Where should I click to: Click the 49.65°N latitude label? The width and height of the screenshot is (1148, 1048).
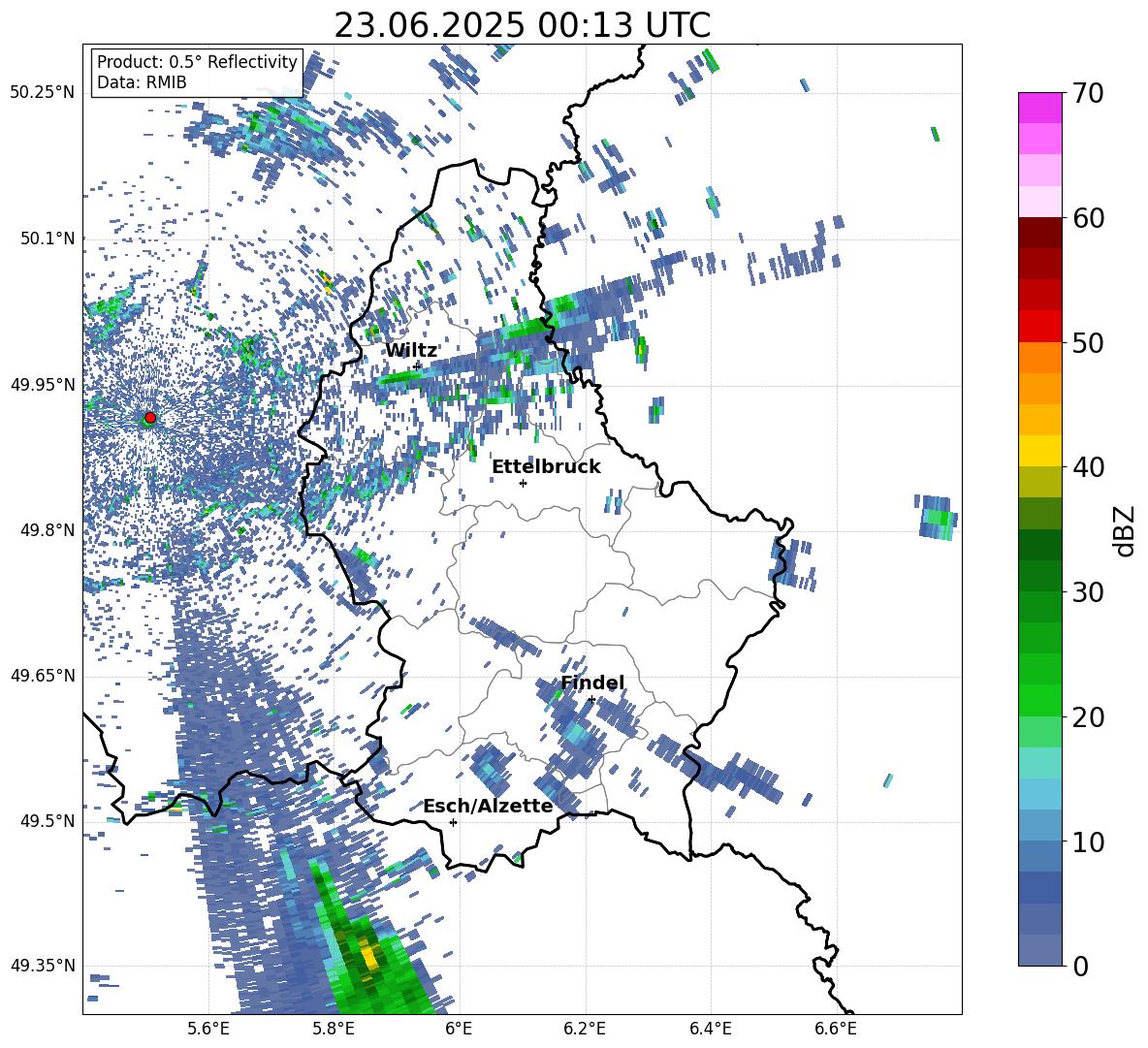click(43, 676)
